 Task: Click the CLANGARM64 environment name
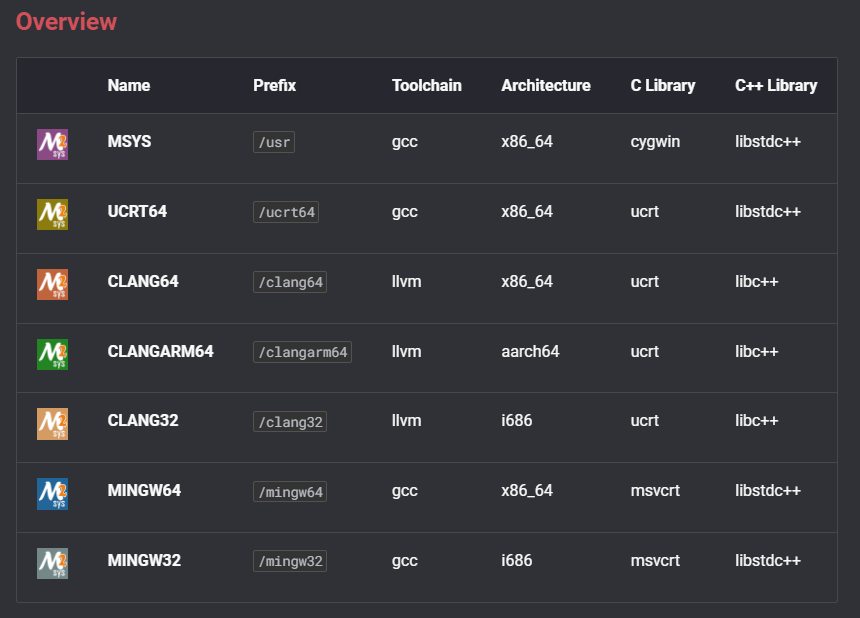[161, 351]
